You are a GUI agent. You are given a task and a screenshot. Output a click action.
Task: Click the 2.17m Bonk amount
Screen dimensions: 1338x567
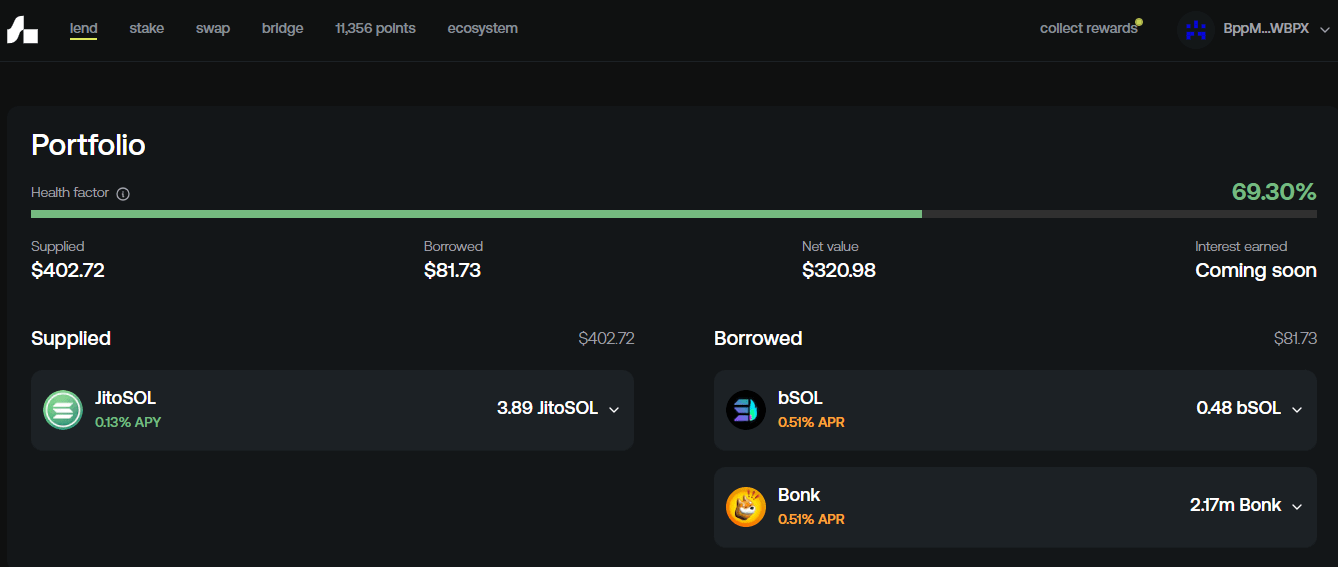pyautogui.click(x=1235, y=505)
